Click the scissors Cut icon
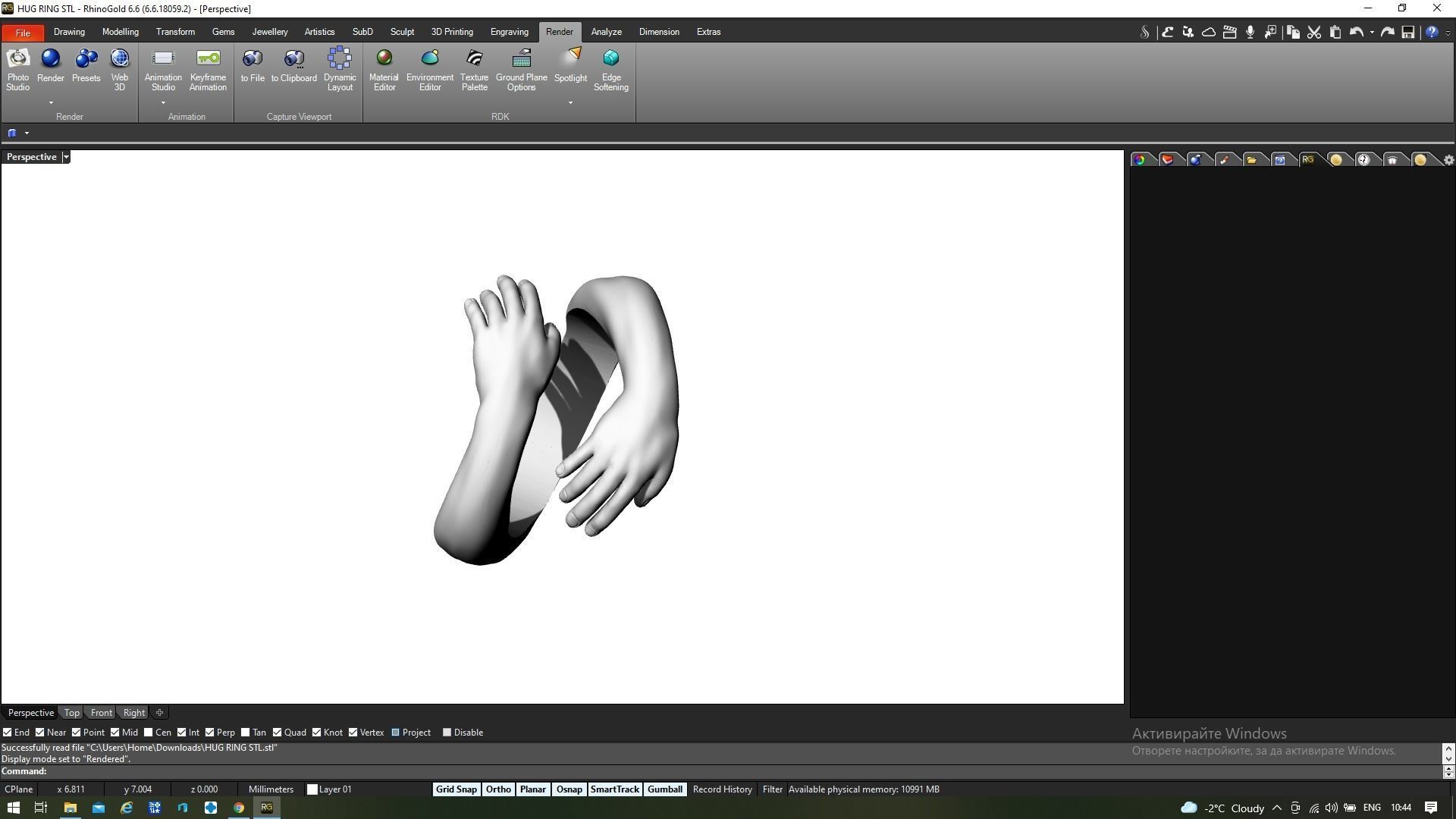Image resolution: width=1456 pixels, height=819 pixels. 1314,32
